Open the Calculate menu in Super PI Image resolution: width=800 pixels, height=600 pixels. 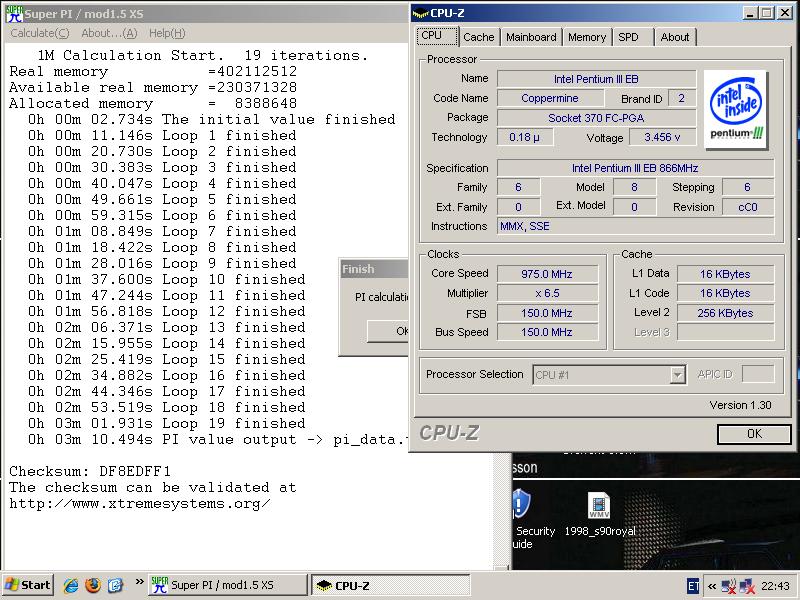pos(40,33)
